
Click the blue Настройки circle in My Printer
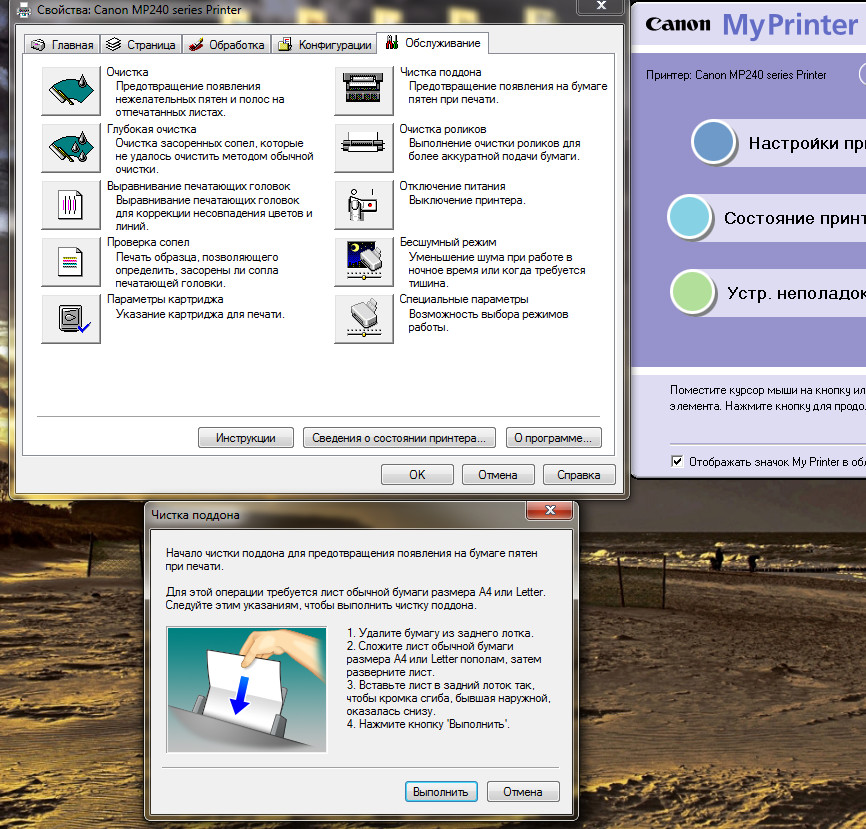(714, 142)
